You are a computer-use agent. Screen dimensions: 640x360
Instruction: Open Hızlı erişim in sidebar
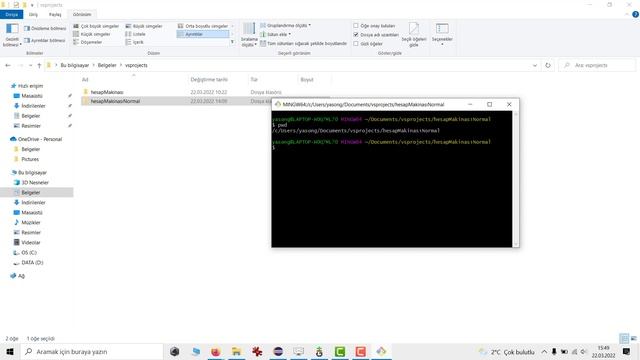pos(30,86)
